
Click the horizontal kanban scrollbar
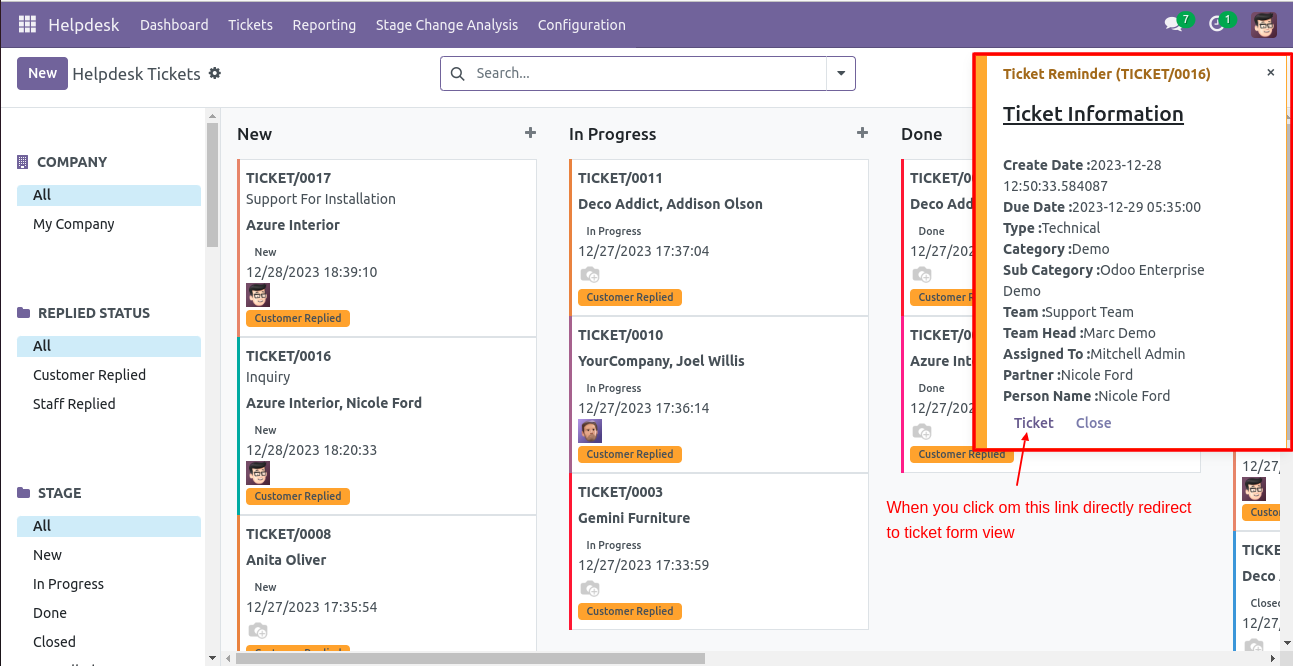[470, 658]
